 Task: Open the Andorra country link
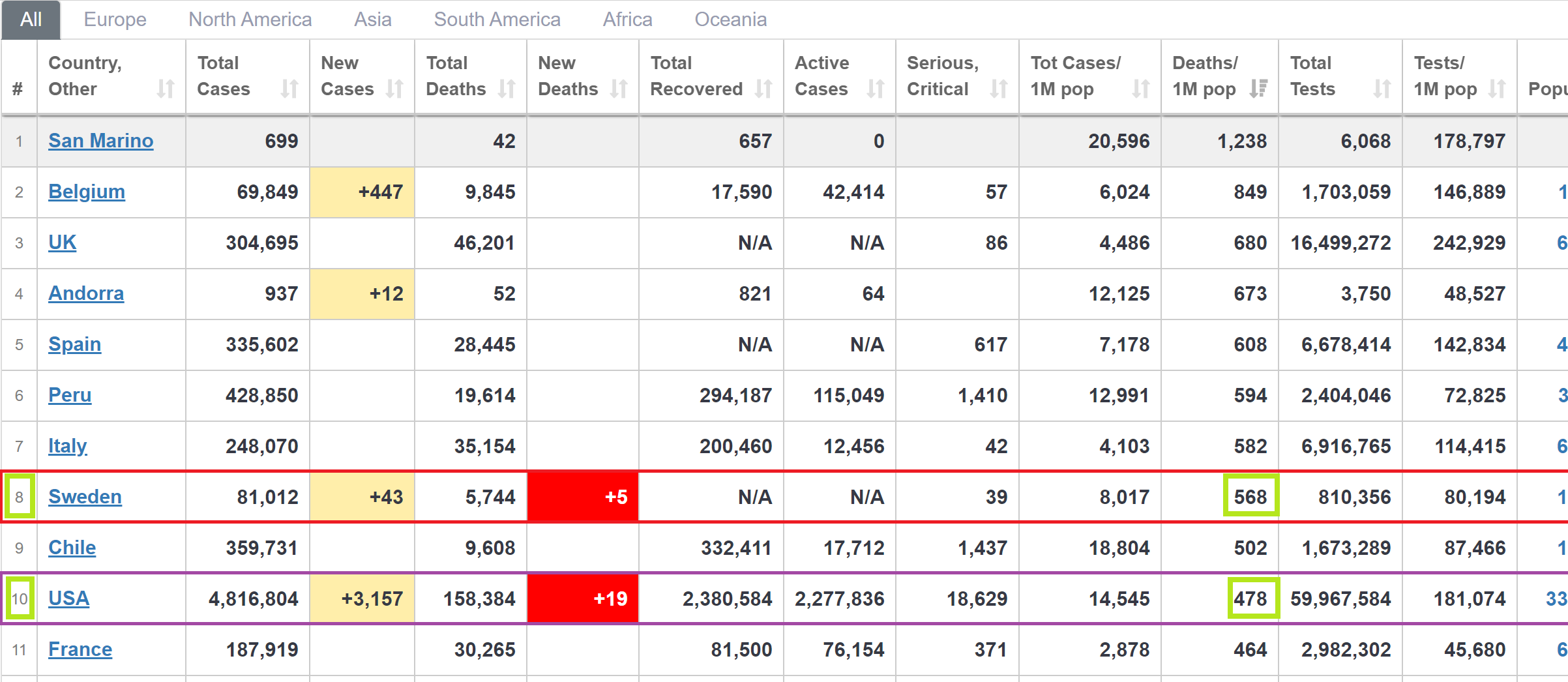click(x=86, y=293)
